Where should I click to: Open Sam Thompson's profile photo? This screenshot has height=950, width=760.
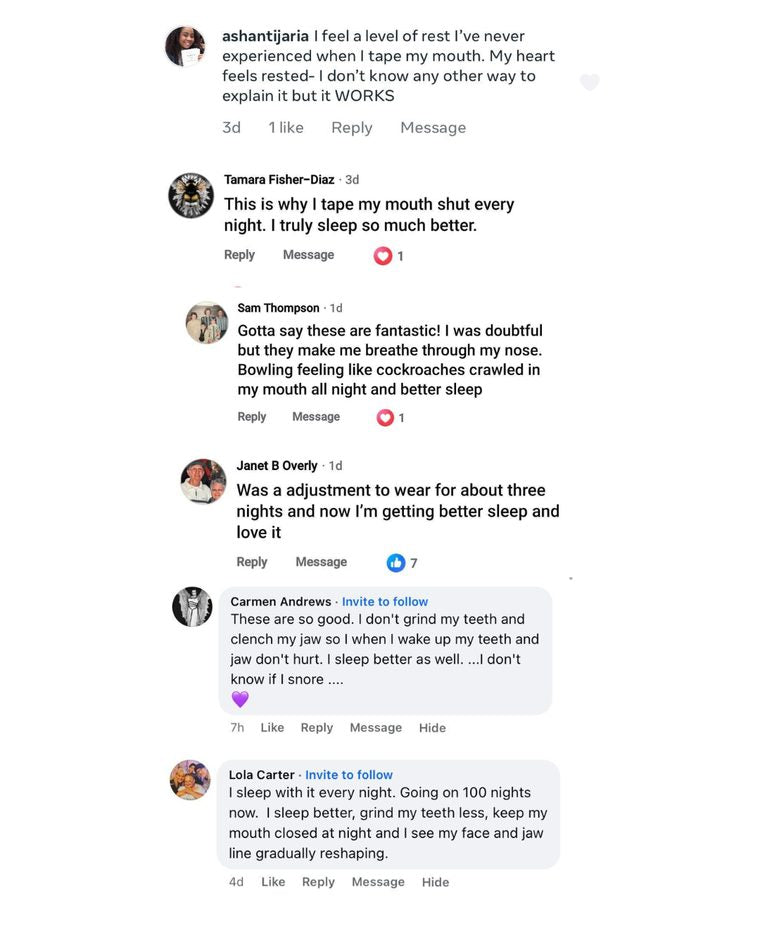pos(207,322)
